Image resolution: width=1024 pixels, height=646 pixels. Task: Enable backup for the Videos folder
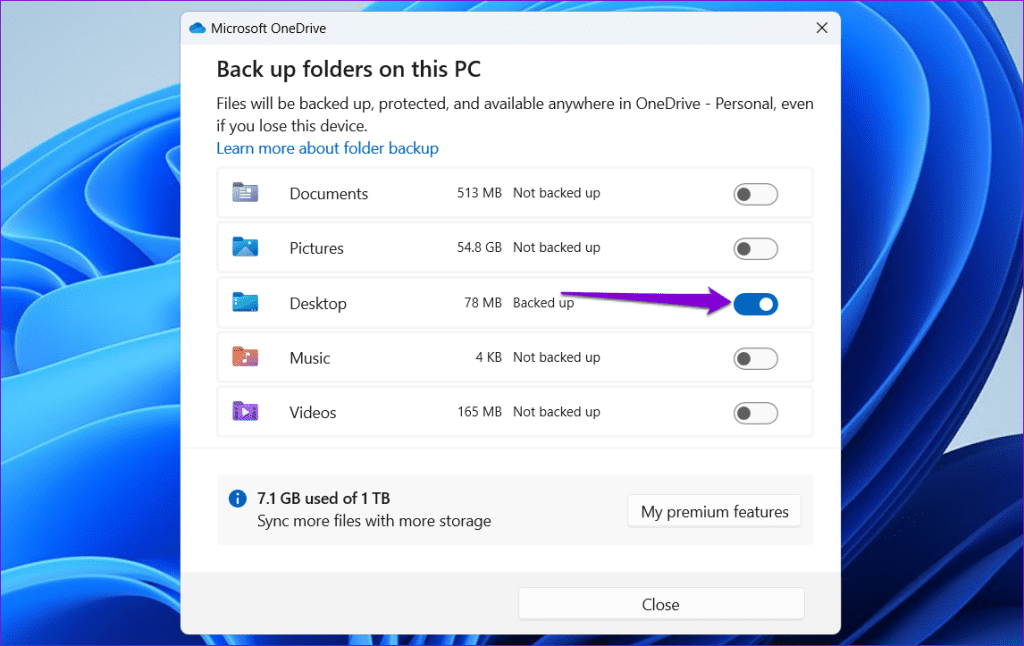click(x=755, y=411)
